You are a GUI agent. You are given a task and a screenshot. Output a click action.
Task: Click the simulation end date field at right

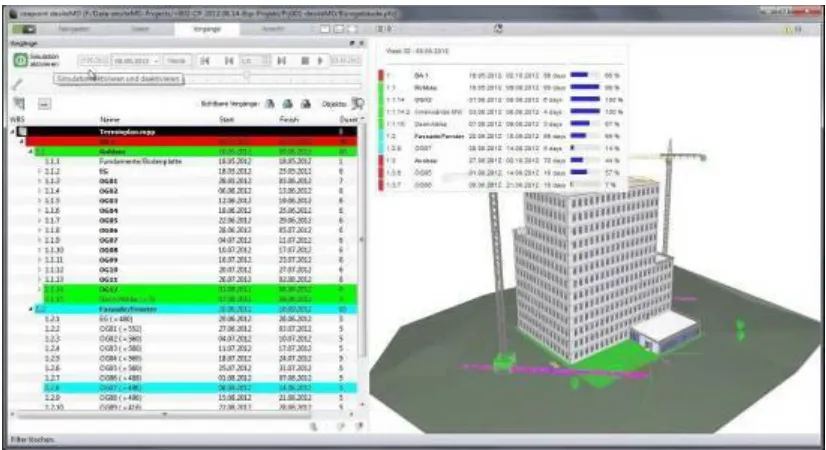(x=346, y=61)
